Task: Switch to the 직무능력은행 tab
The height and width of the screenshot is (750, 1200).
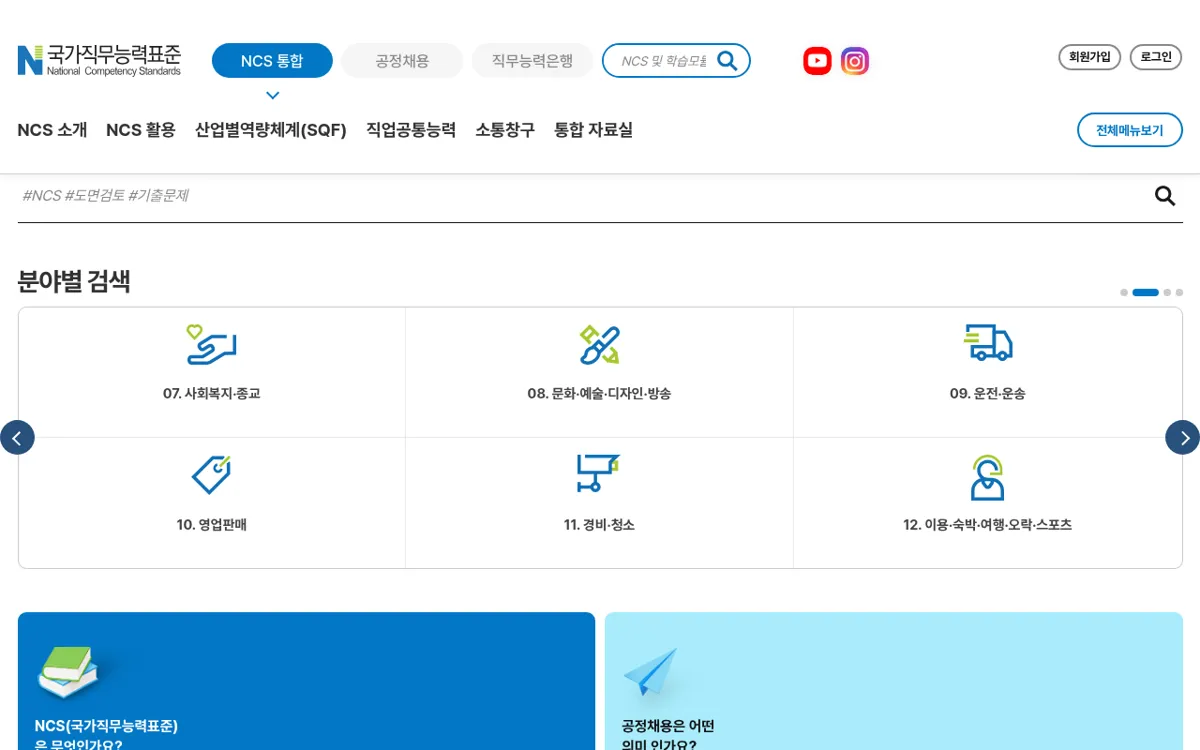Action: coord(532,61)
